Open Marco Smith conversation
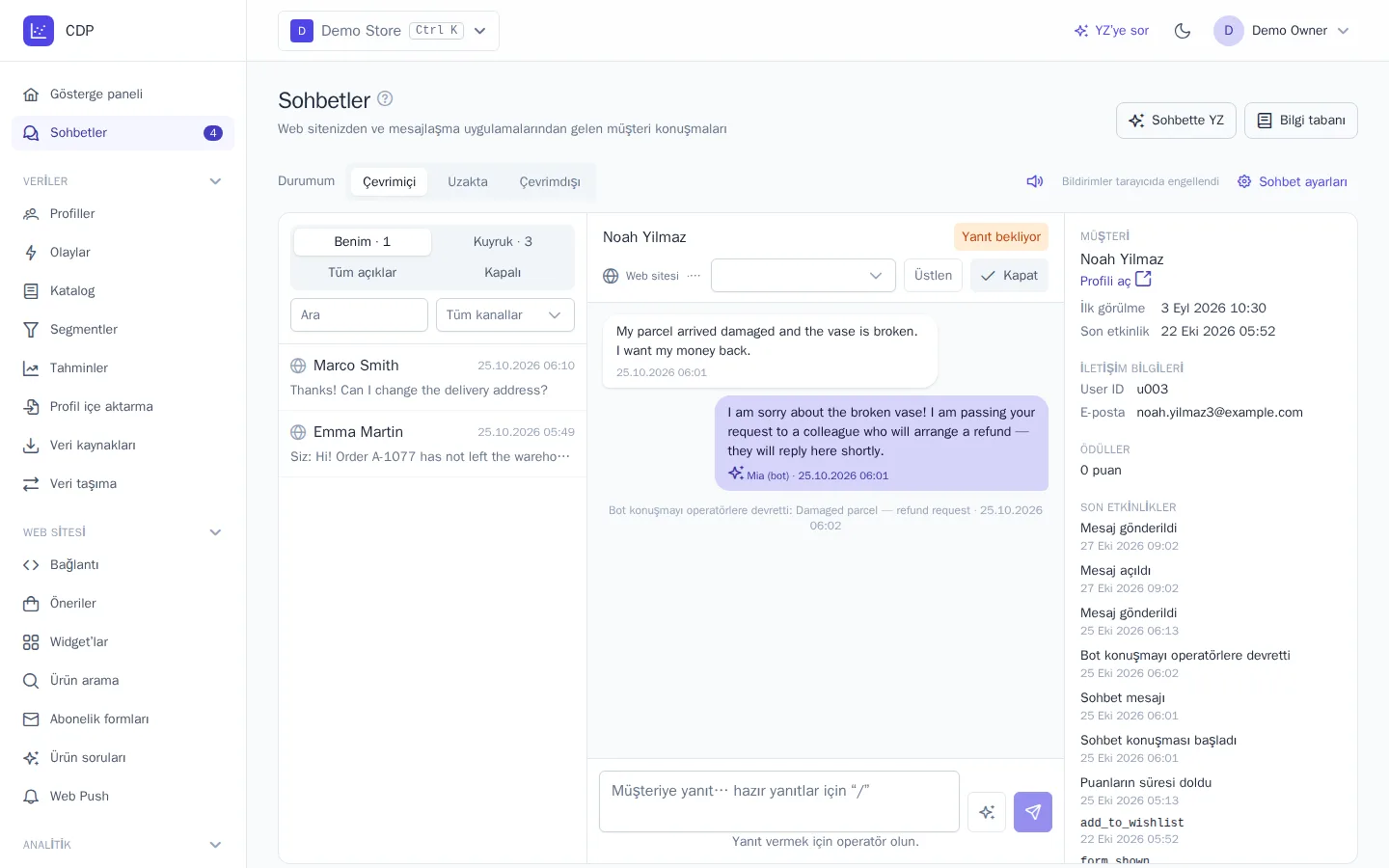Viewport: 1389px width, 868px height. point(432,377)
